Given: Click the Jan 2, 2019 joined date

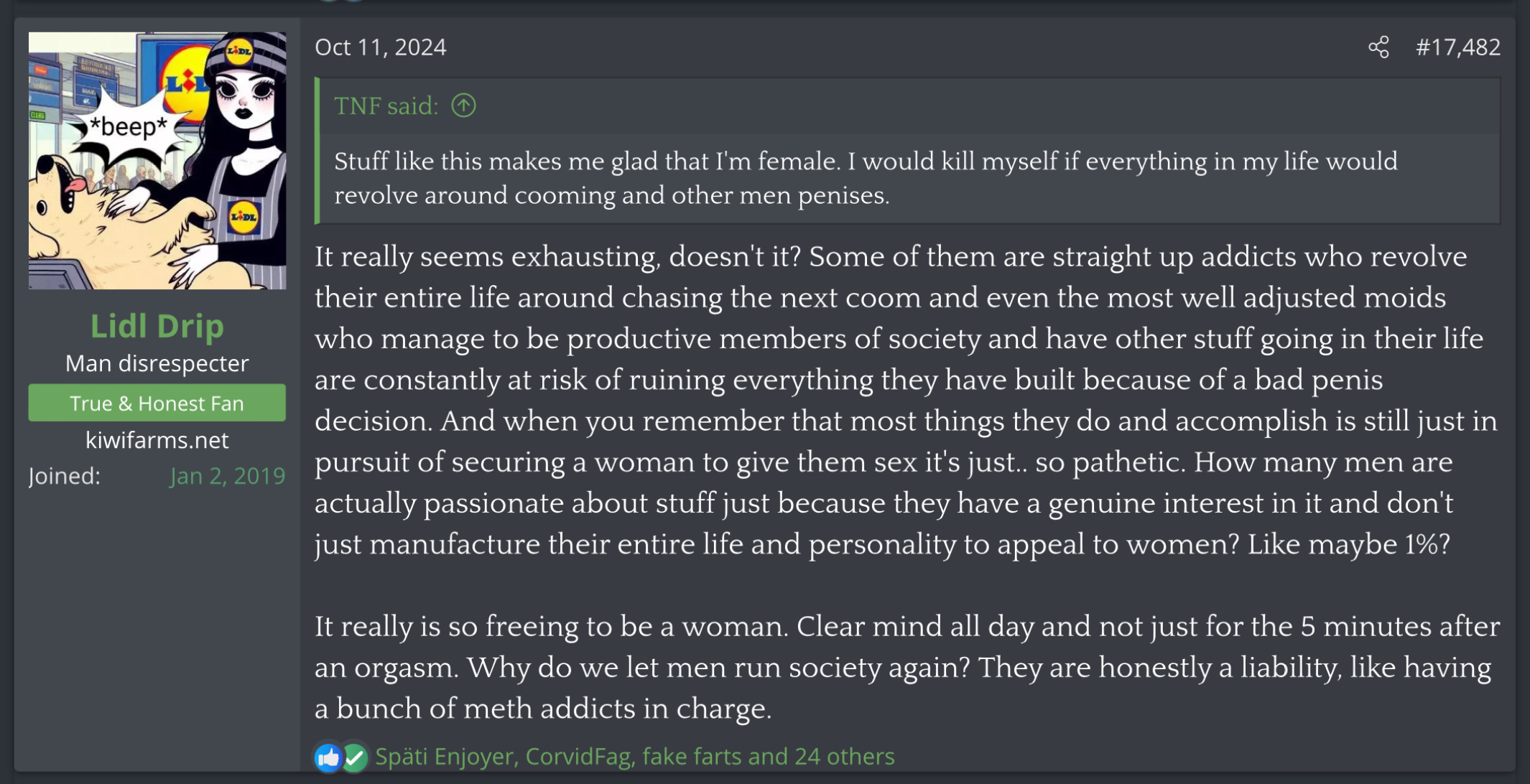Looking at the screenshot, I should click(x=227, y=476).
